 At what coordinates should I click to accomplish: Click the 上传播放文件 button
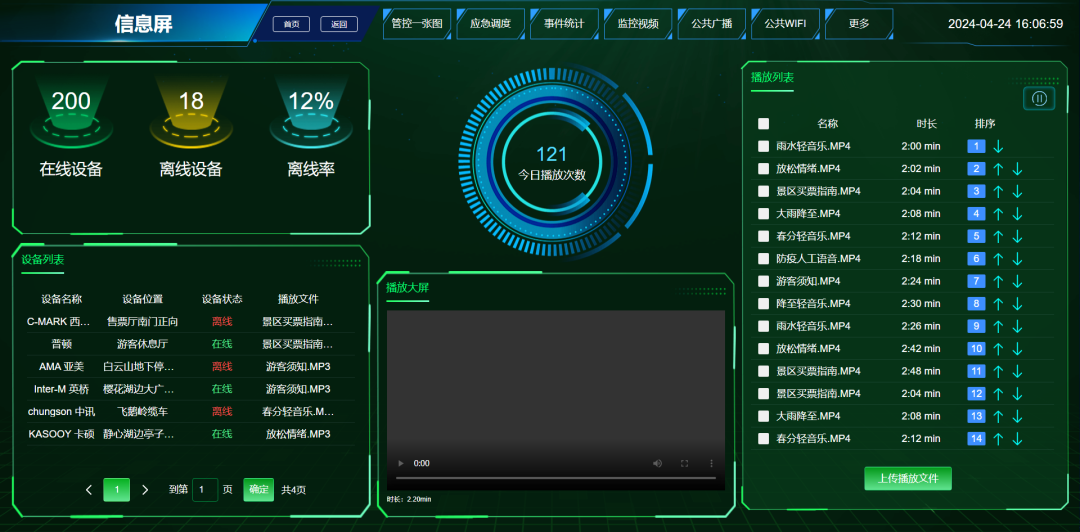(x=908, y=479)
